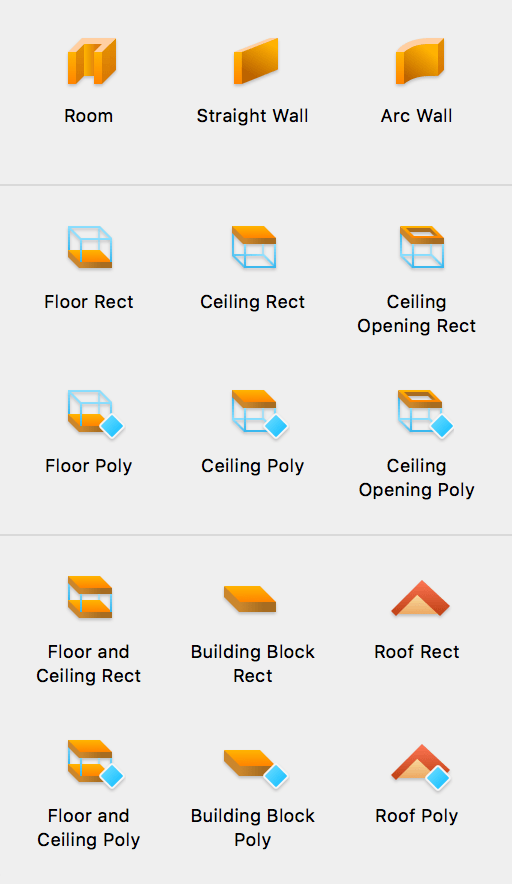Activate the Ceiling Poly tool
The height and width of the screenshot is (884, 512).
pos(259,413)
